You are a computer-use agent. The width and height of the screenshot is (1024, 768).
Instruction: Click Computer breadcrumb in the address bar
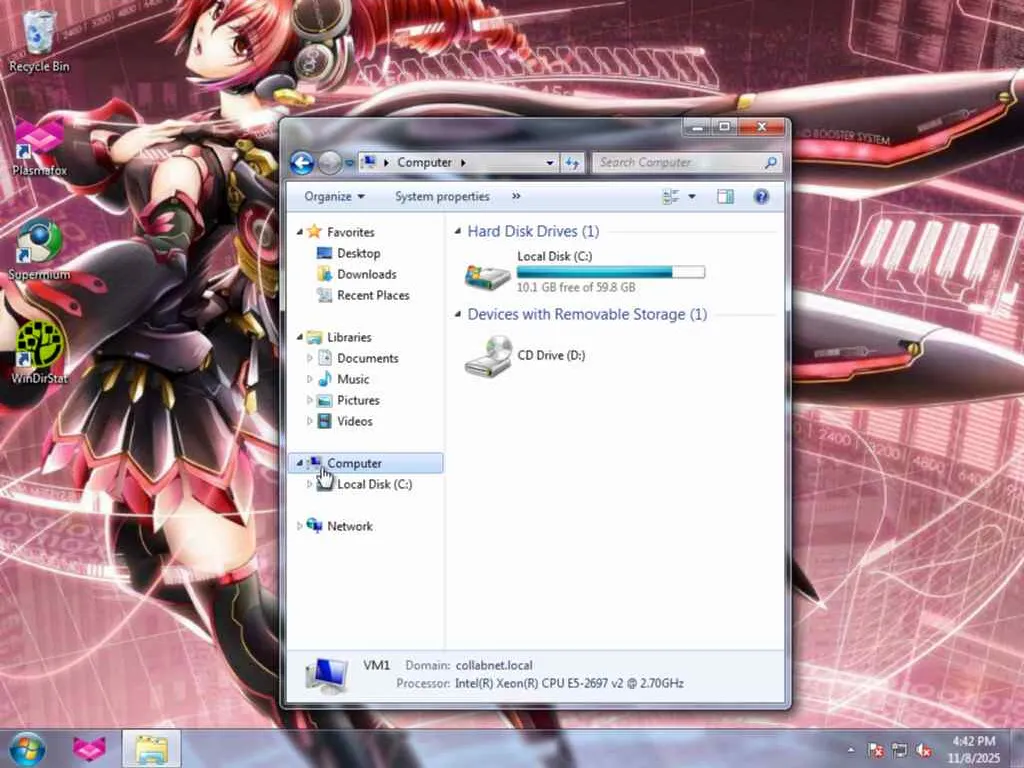click(424, 163)
